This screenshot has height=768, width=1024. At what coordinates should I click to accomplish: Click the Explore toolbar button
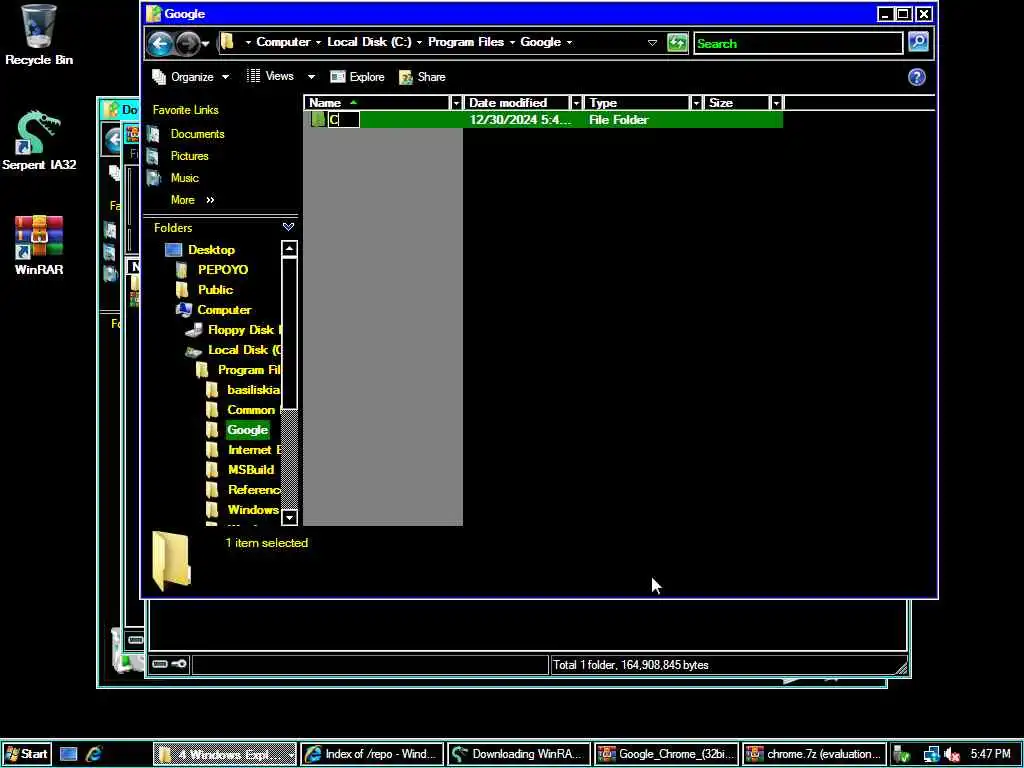pos(357,77)
